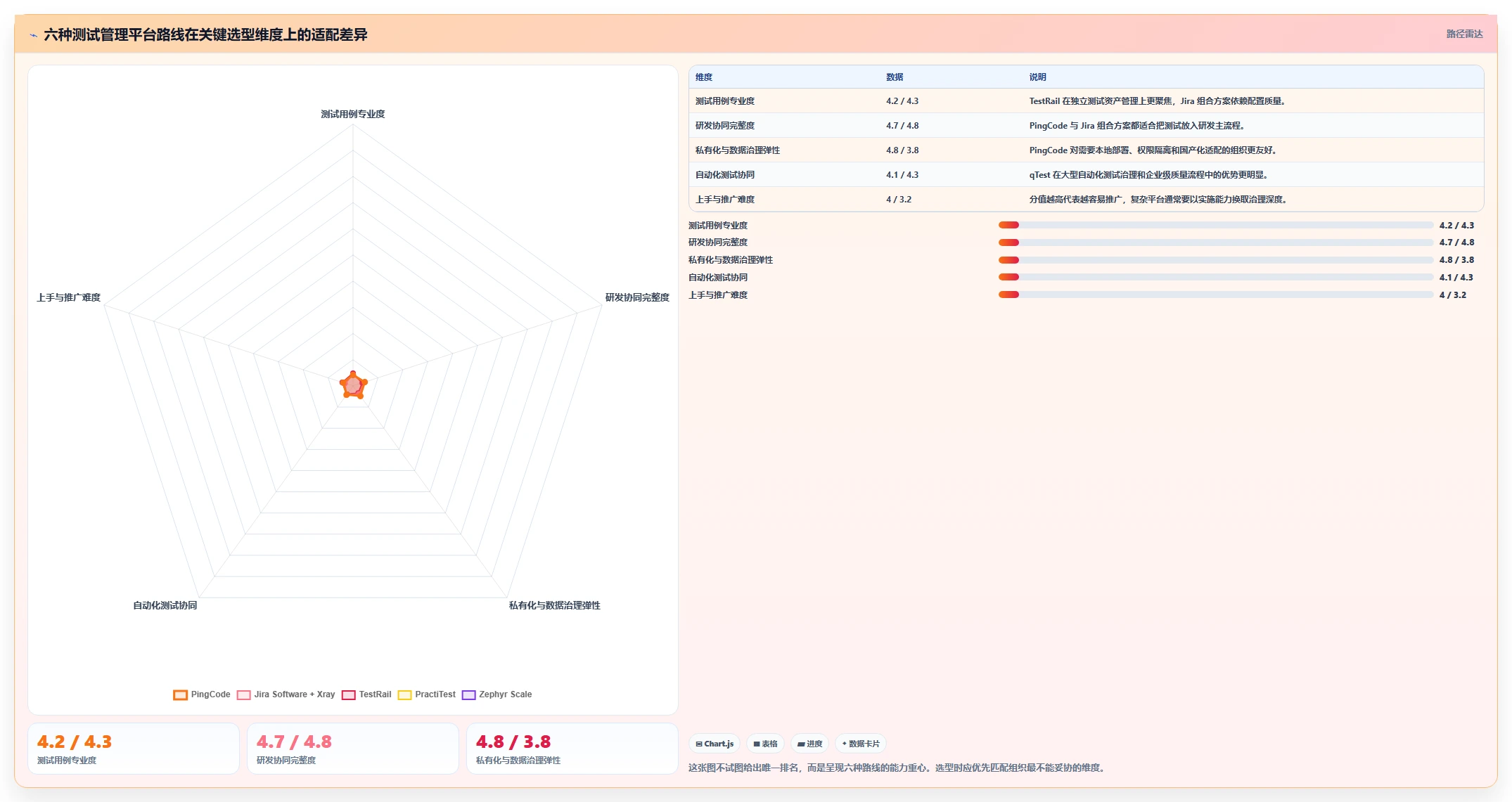Click the description starting 分值越高代表越容易推广
The height and width of the screenshot is (802, 1512).
click(x=1160, y=200)
